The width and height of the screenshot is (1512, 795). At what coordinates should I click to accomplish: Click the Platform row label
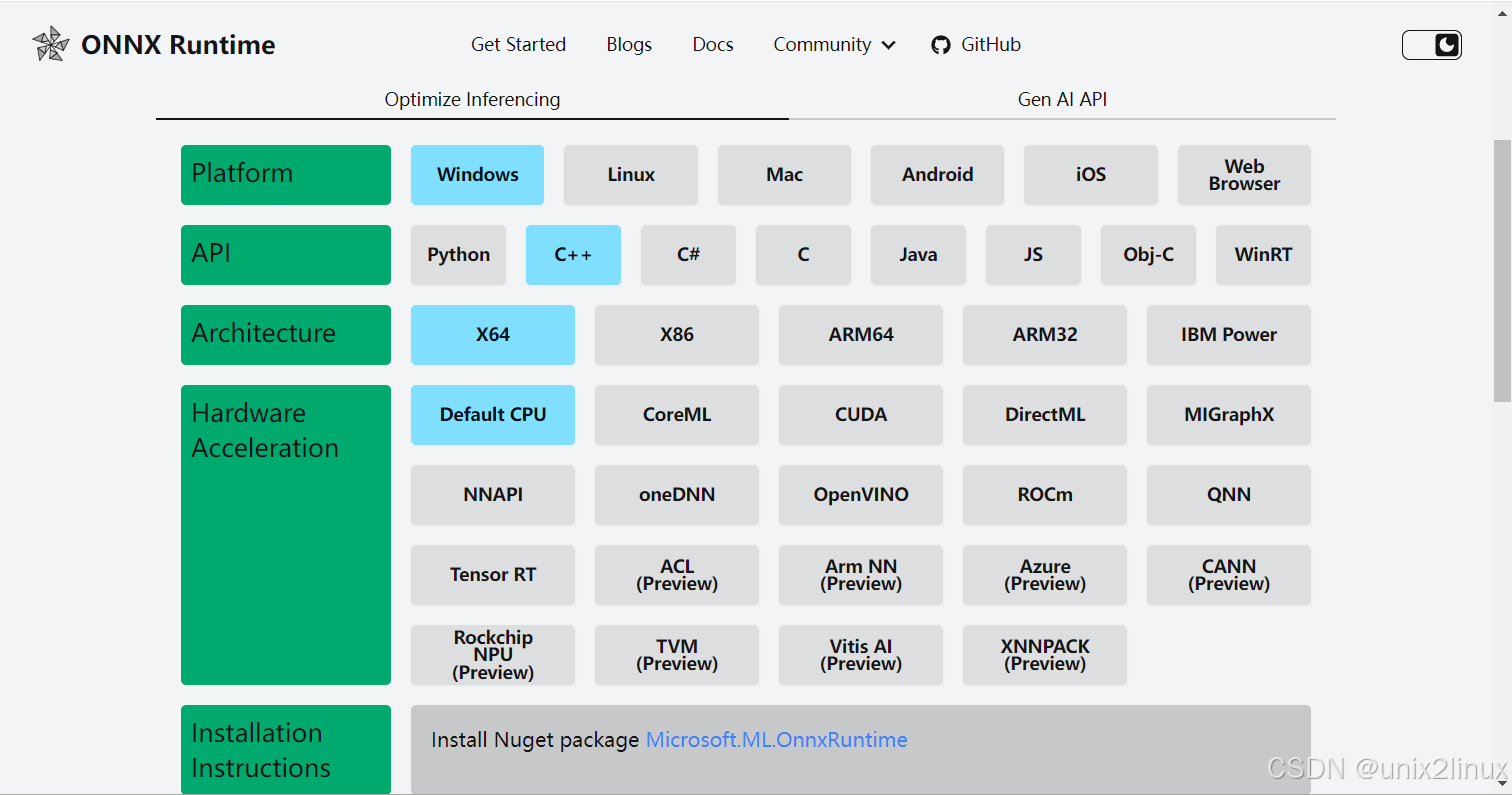click(x=286, y=175)
